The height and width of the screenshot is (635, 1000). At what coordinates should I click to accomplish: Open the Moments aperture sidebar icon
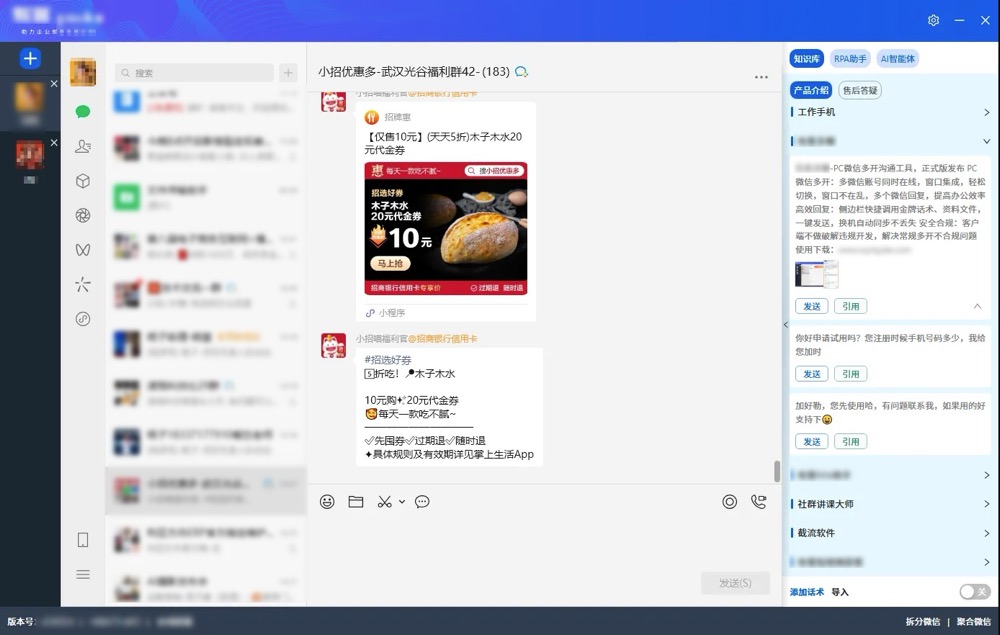[x=83, y=215]
